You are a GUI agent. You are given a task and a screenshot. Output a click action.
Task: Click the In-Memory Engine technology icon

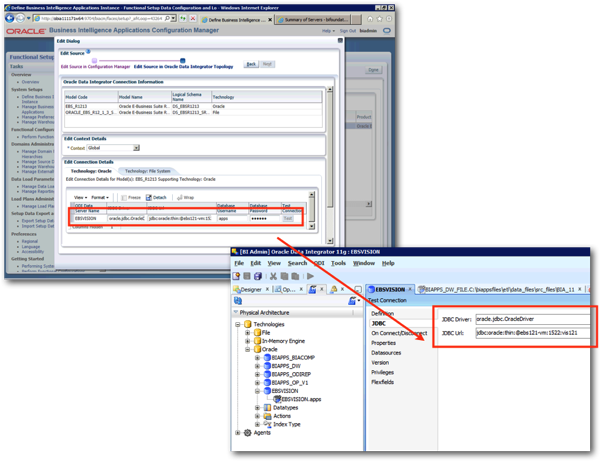(x=258, y=341)
